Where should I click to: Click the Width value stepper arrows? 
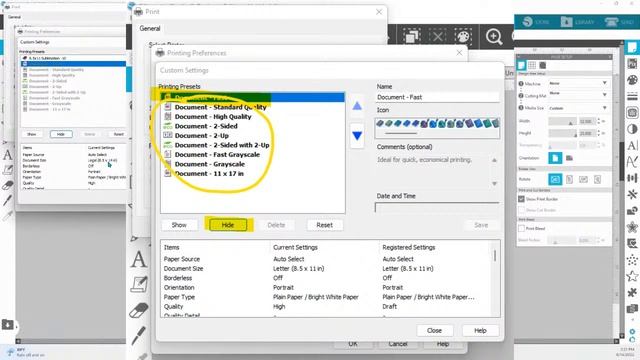point(598,121)
